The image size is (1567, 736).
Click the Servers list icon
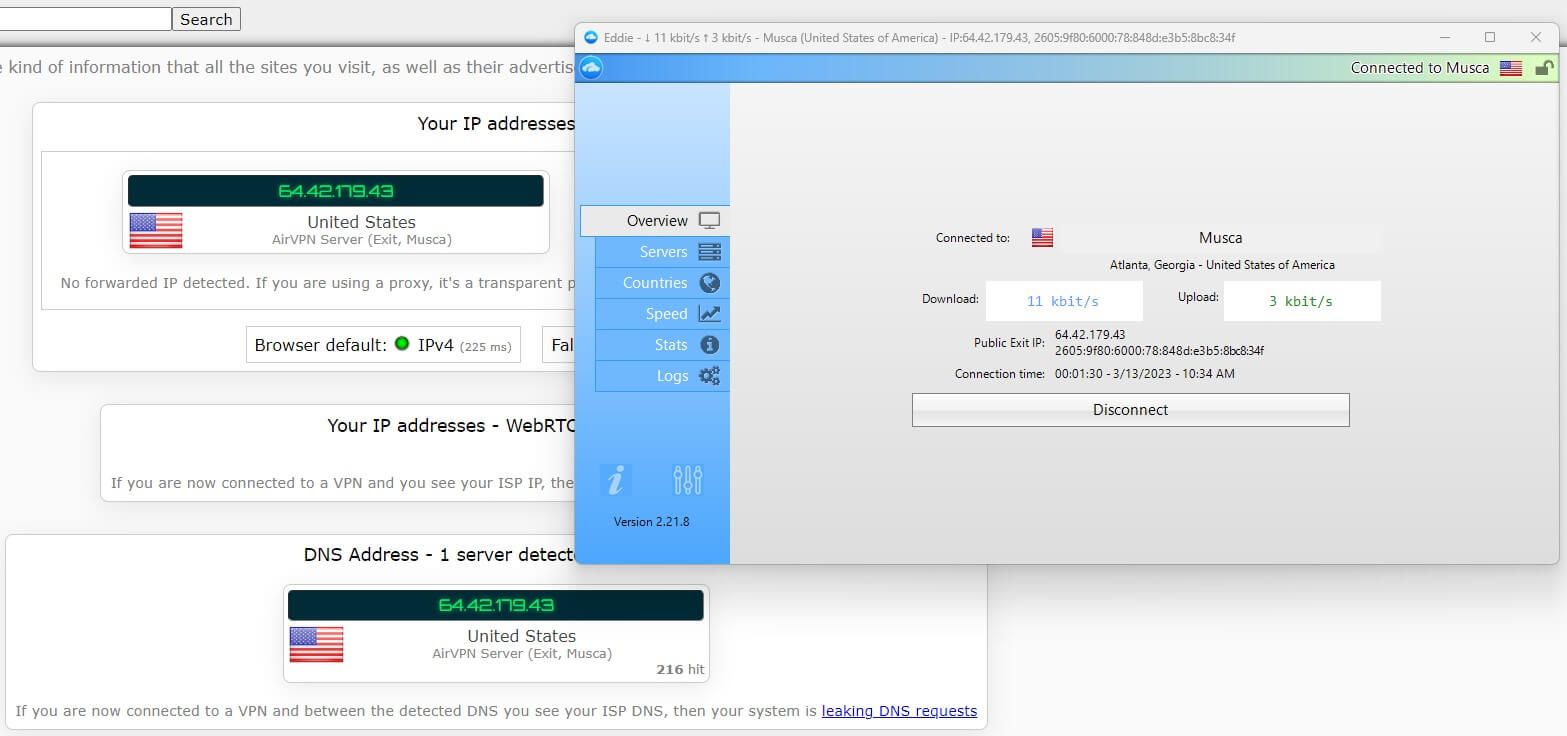[709, 252]
